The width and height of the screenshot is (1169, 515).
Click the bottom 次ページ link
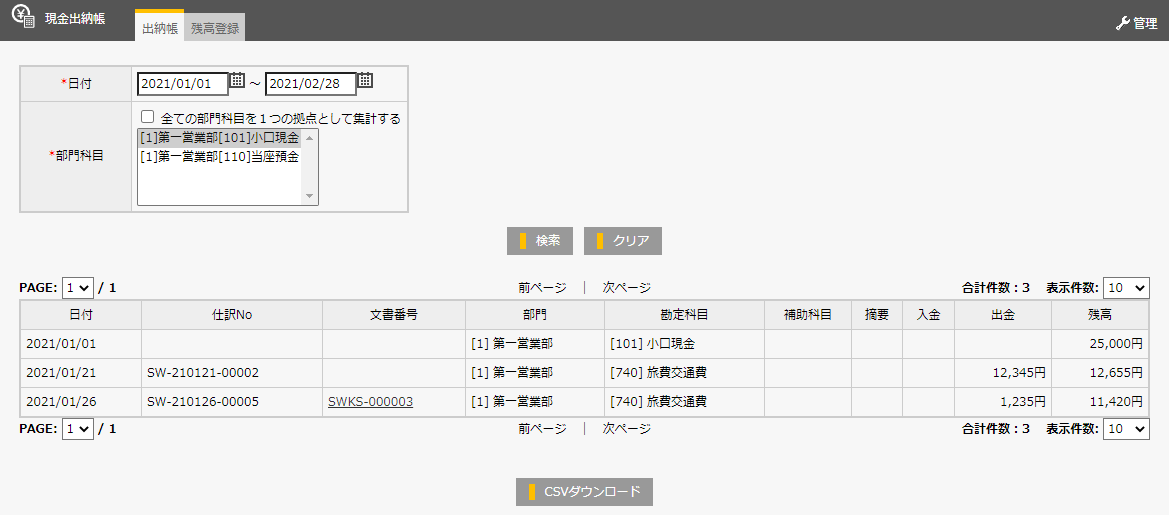point(627,429)
